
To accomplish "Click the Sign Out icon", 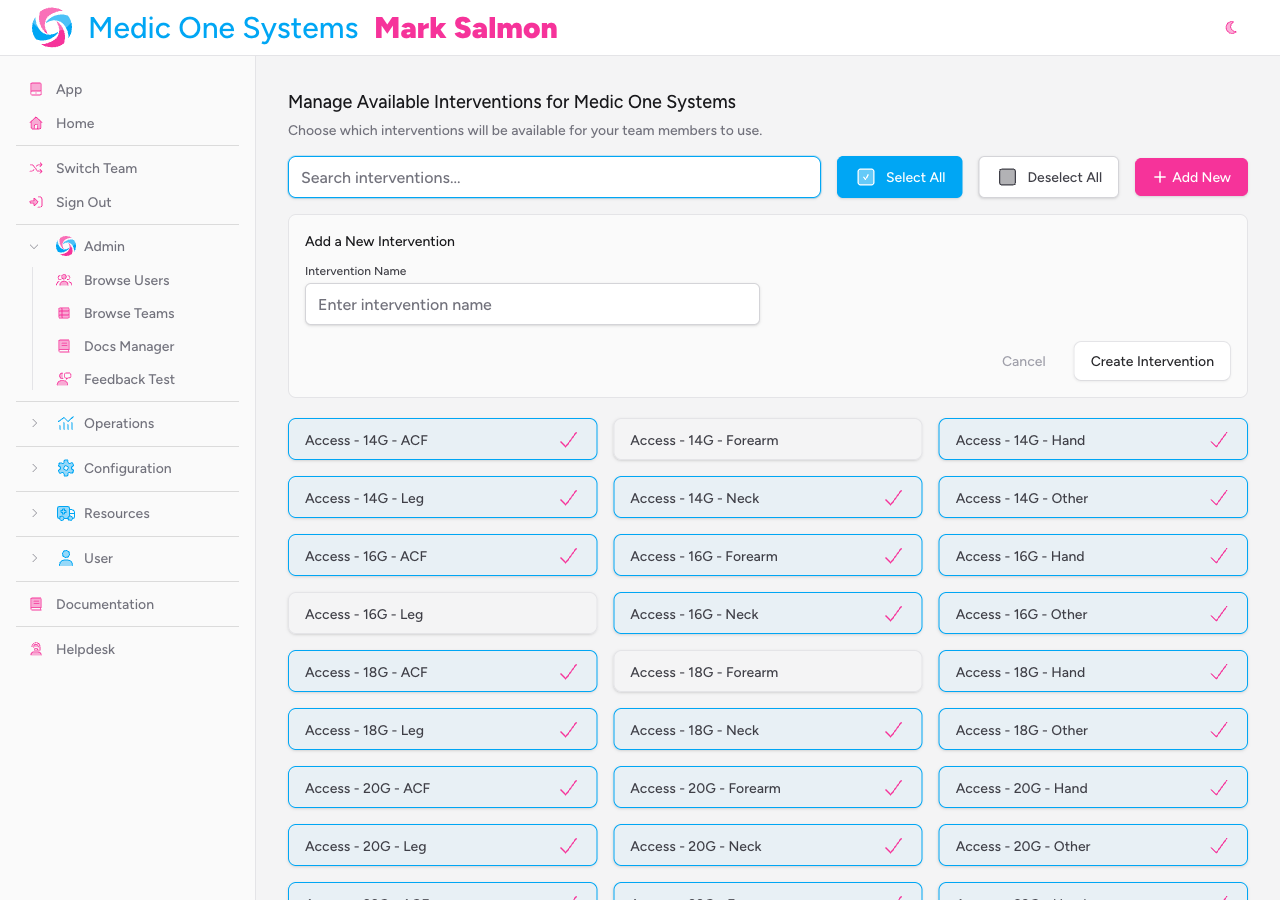I will click(x=35, y=202).
